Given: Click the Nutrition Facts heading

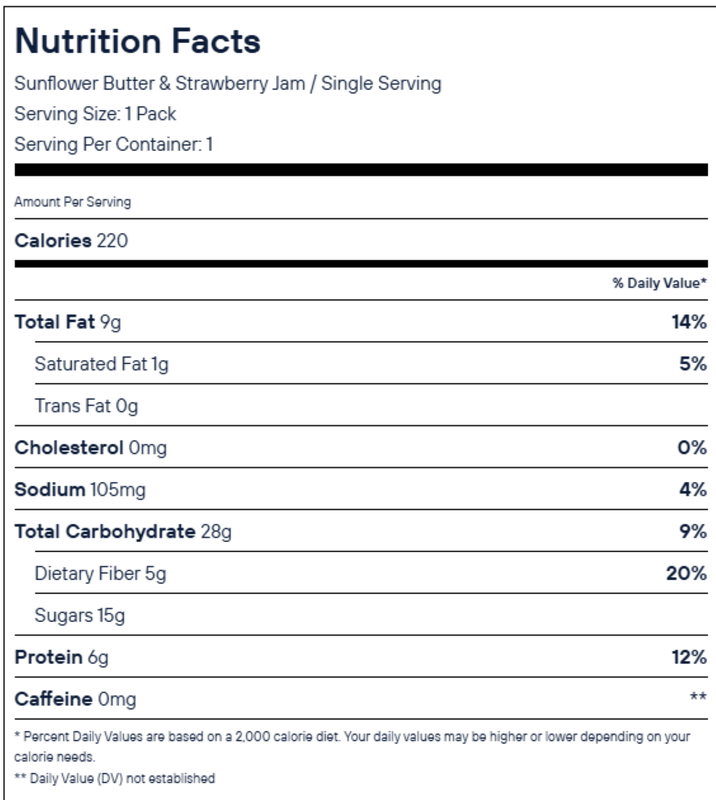Looking at the screenshot, I should (137, 41).
